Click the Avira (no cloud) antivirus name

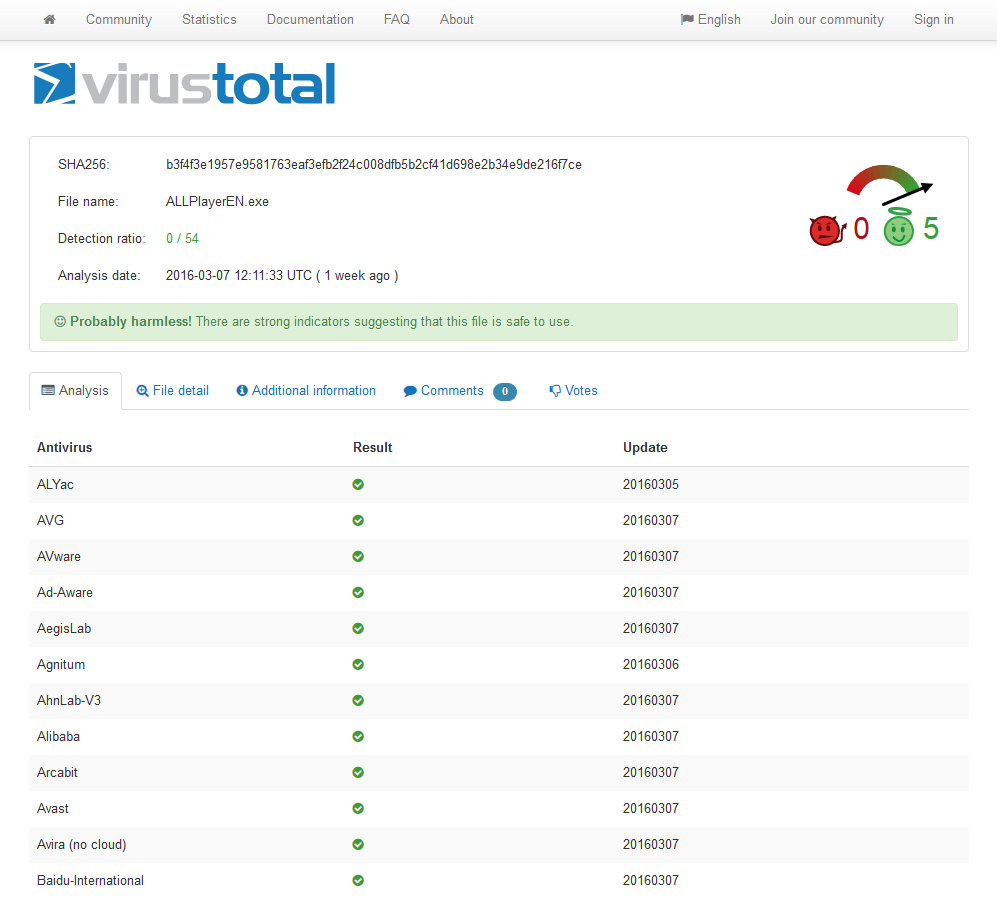81,845
